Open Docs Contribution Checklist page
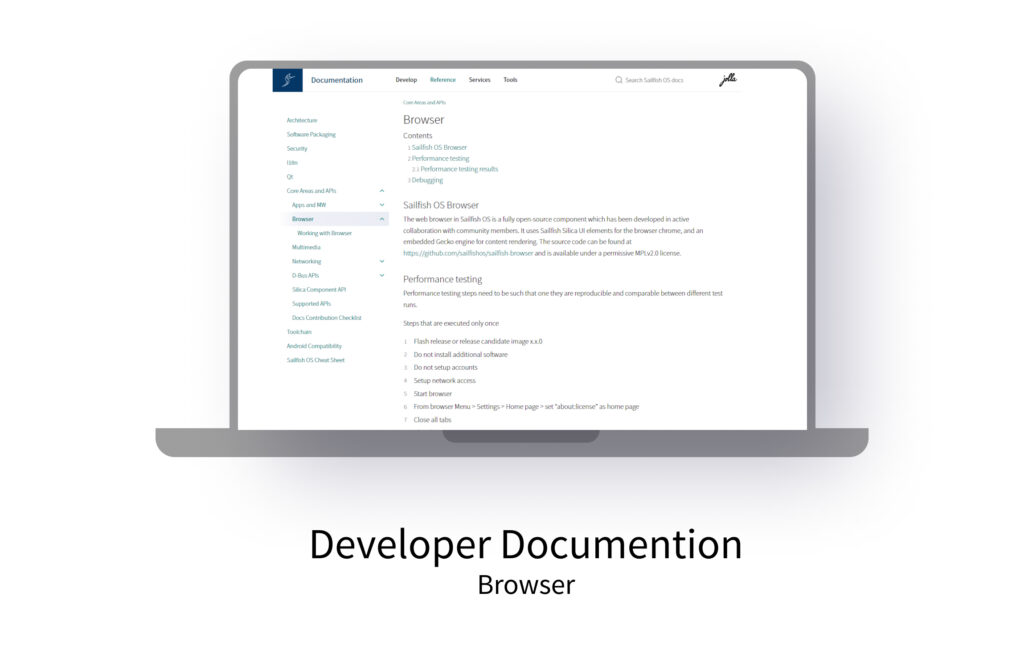Viewport: 1024px width, 646px height. click(x=327, y=318)
